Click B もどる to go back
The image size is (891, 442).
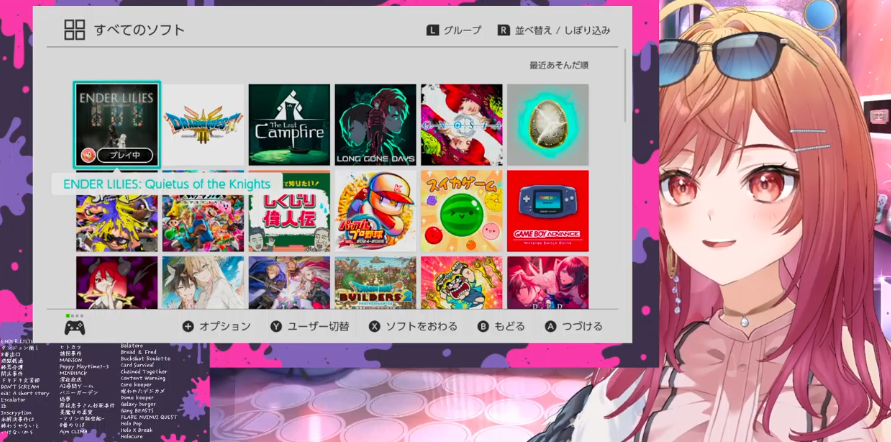(501, 326)
